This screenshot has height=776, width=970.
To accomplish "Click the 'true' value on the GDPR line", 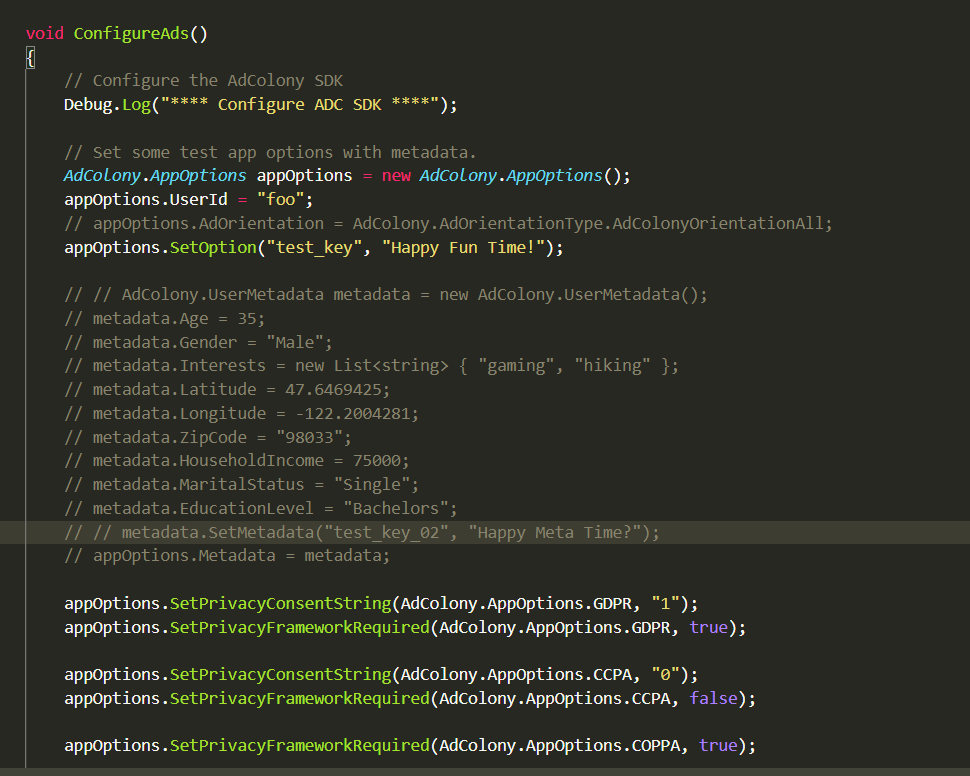I will click(x=708, y=627).
